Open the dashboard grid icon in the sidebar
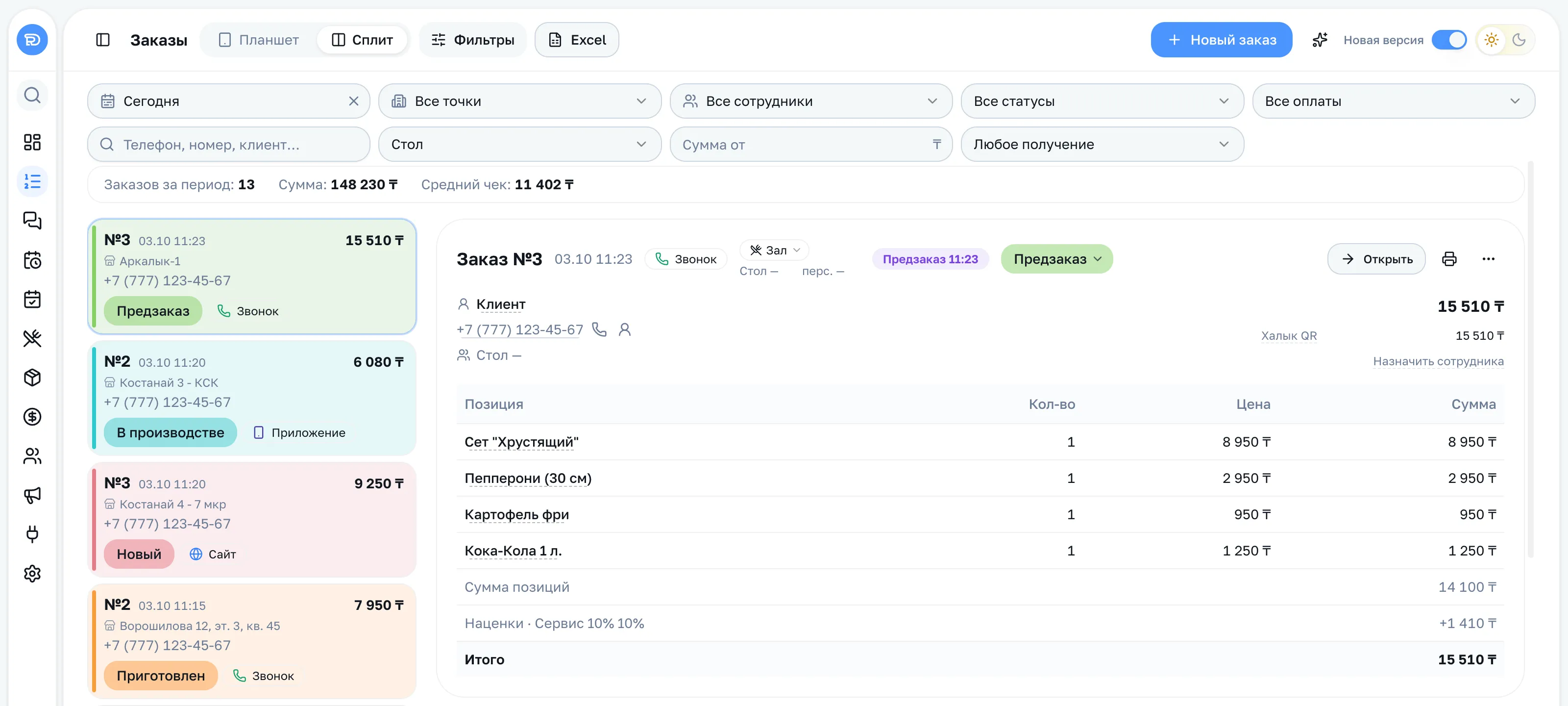This screenshot has width=1568, height=706. [32, 142]
